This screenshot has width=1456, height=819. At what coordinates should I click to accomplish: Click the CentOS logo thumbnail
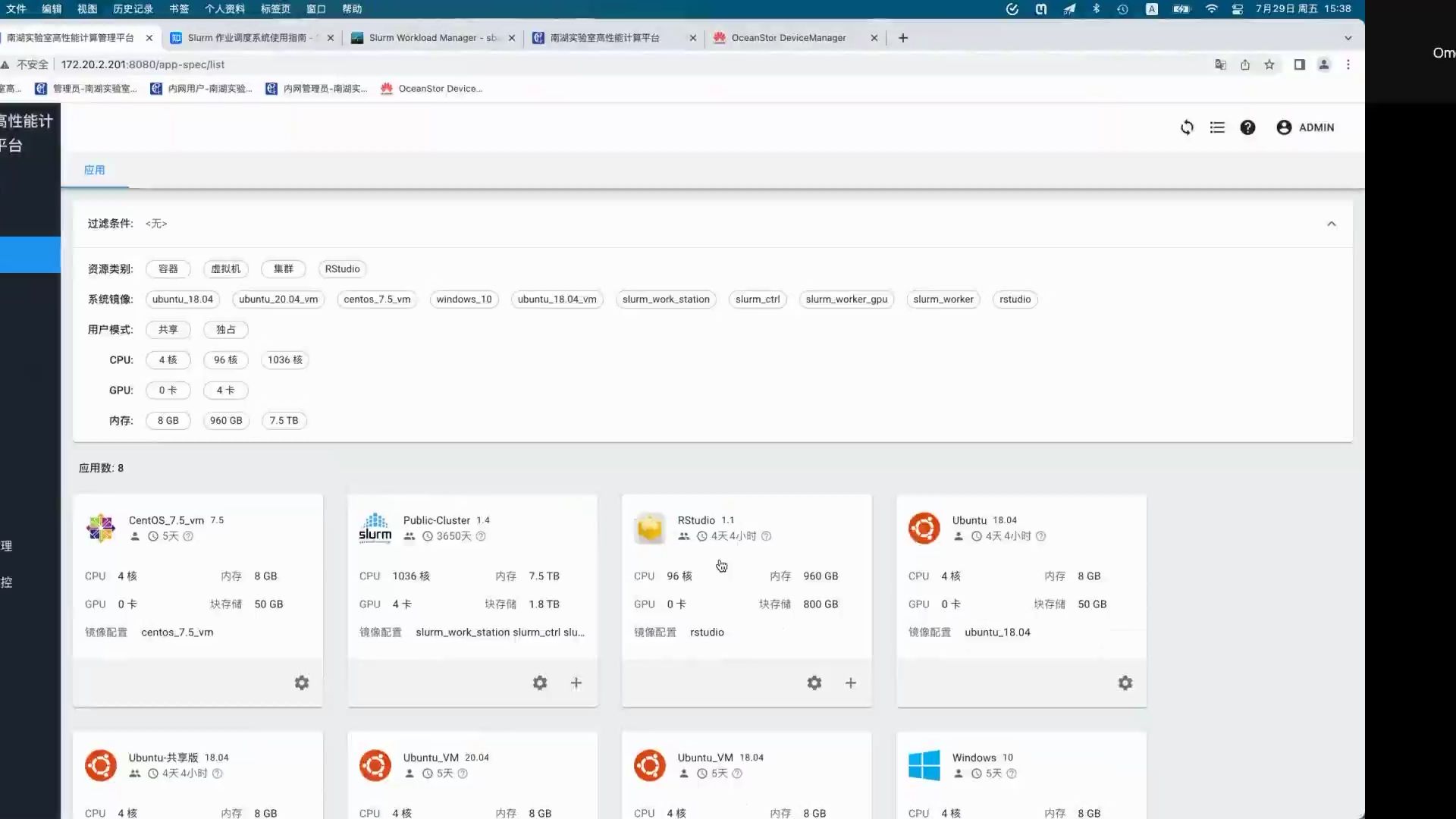click(101, 528)
